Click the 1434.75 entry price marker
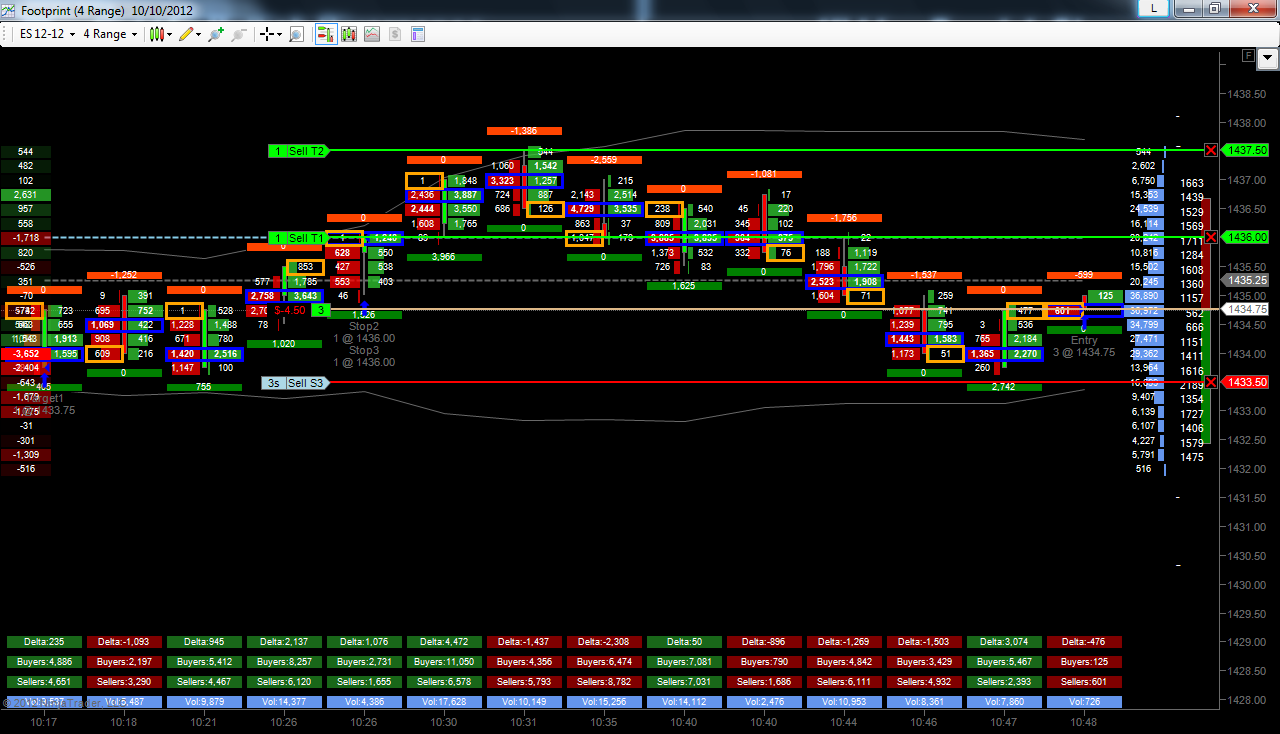1280x734 pixels. coord(1246,310)
